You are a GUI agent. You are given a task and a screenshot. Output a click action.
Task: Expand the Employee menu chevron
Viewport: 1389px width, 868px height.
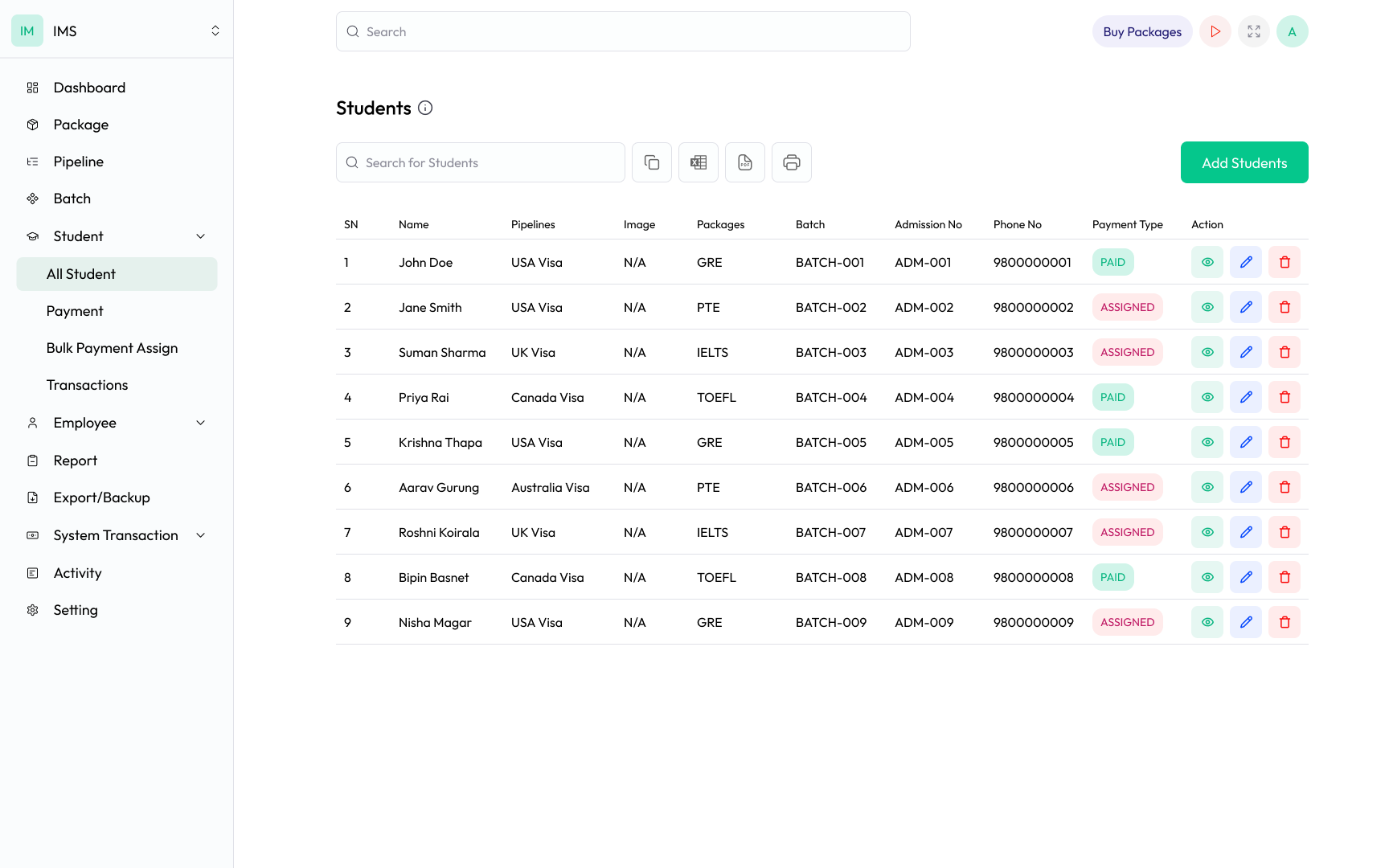[201, 423]
